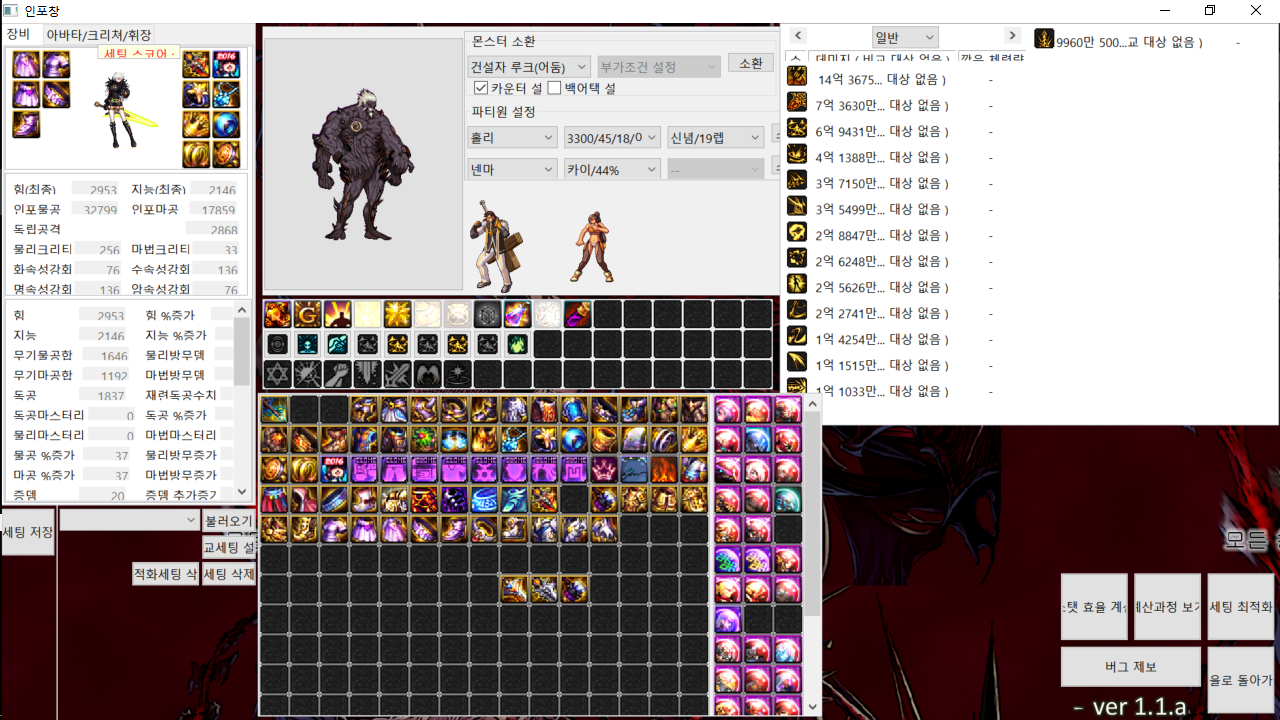Click next arrow in damage panel header
Image resolution: width=1280 pixels, height=720 pixels.
(x=1012, y=36)
